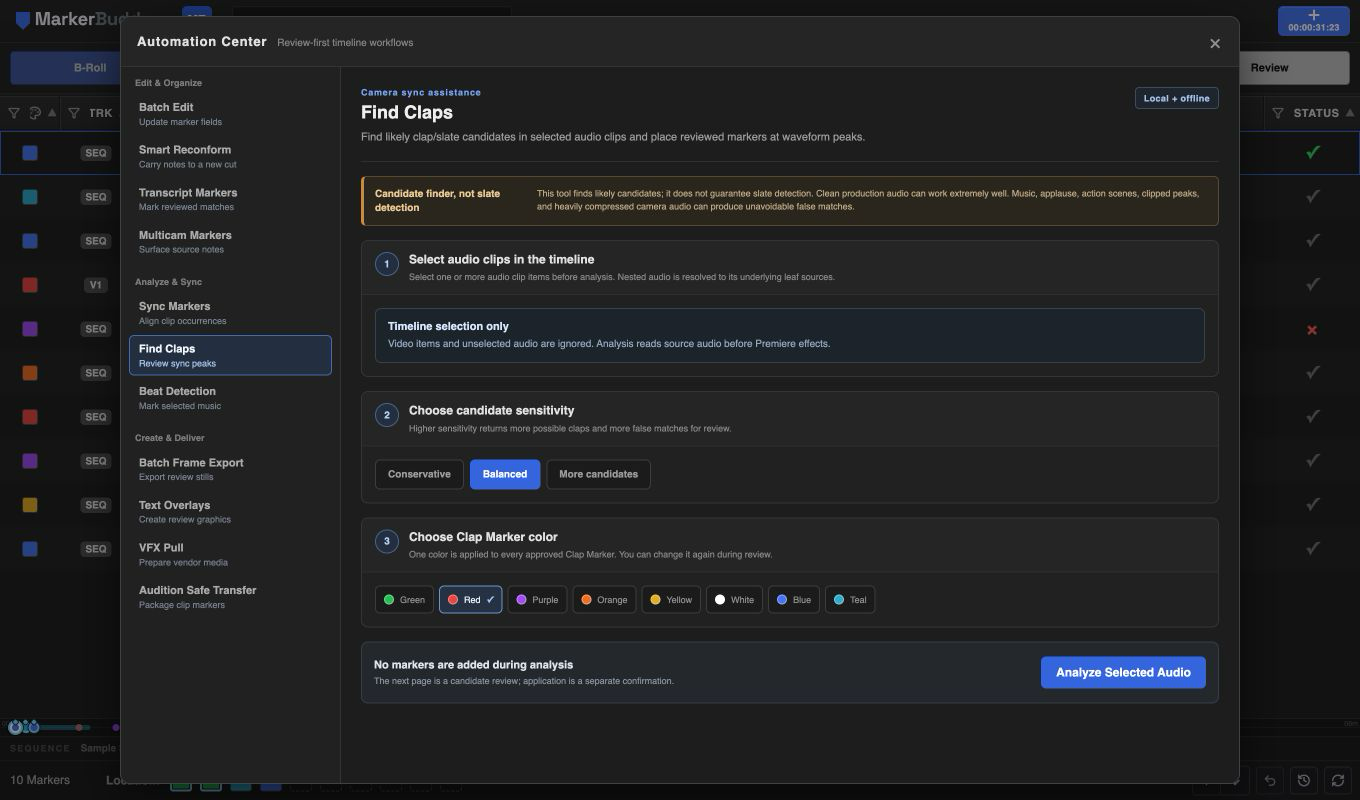Open Batch Frame Export workflow
Image resolution: width=1360 pixels, height=800 pixels.
click(230, 469)
